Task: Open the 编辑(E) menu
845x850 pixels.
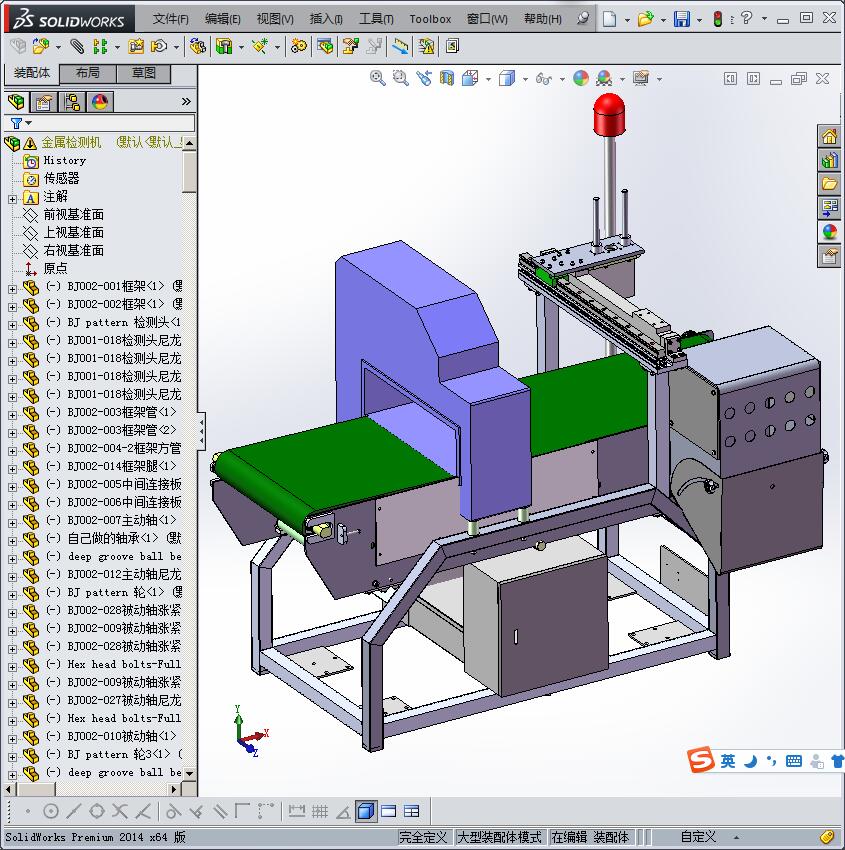Action: coord(222,19)
